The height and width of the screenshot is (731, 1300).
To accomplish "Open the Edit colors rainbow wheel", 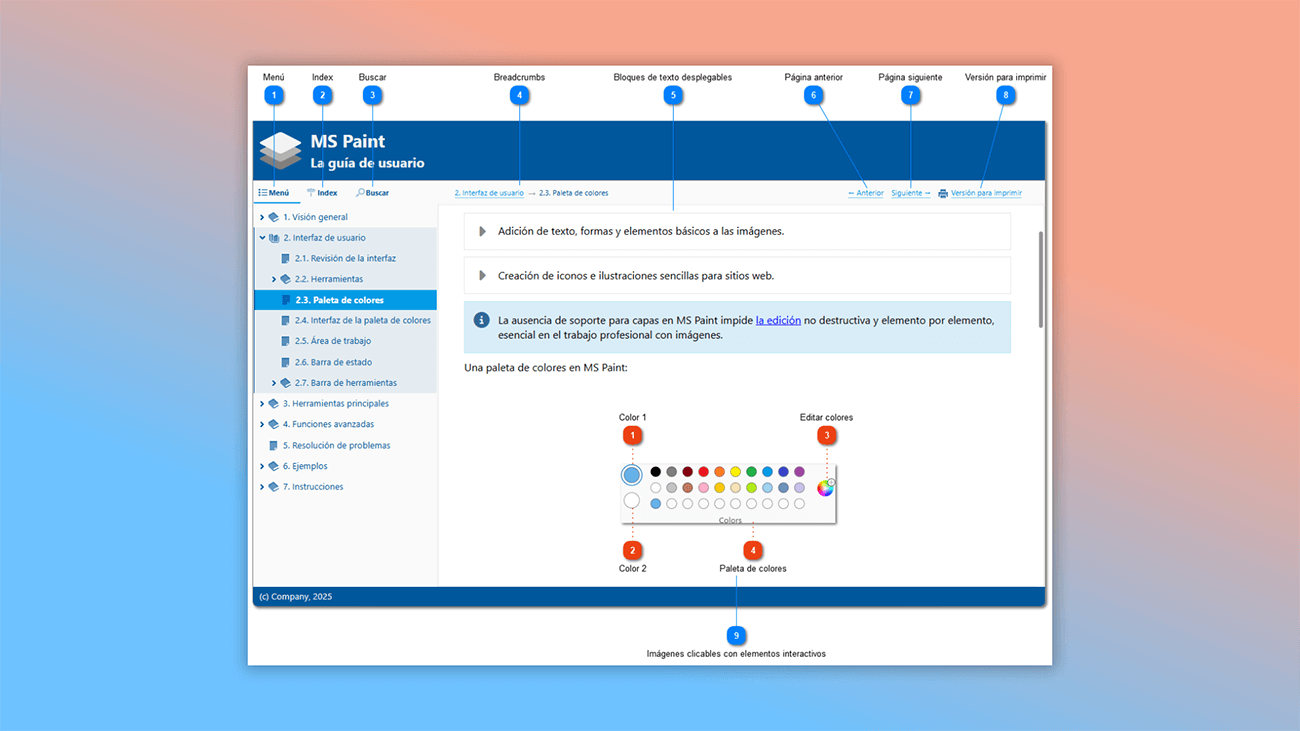I will (825, 488).
